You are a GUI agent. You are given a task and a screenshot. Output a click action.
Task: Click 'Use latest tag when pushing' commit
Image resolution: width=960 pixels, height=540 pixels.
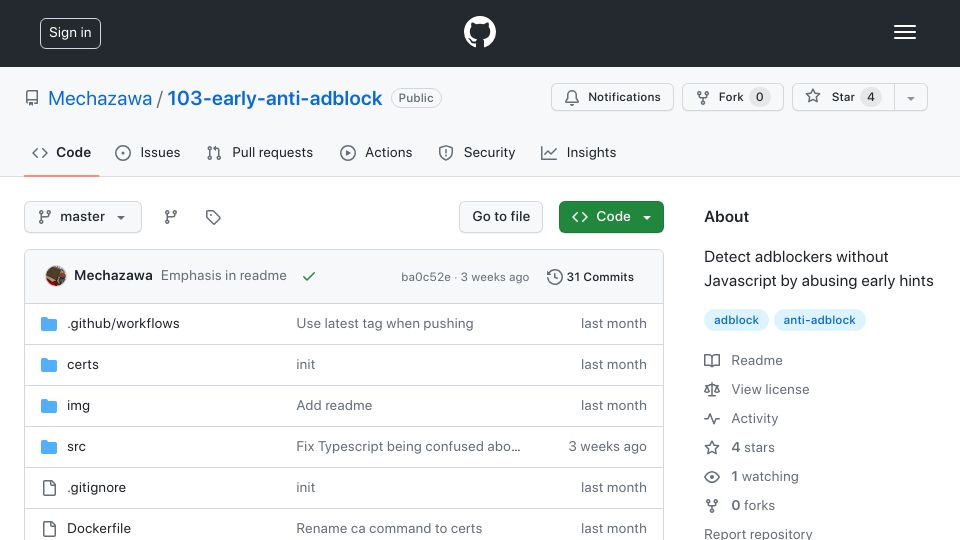[x=384, y=323]
